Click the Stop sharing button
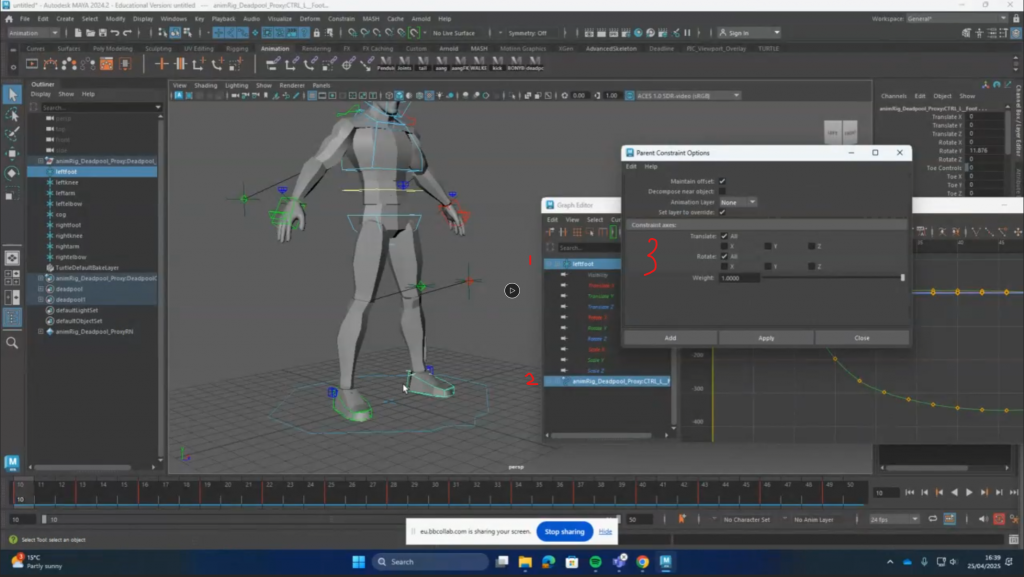 click(x=564, y=532)
